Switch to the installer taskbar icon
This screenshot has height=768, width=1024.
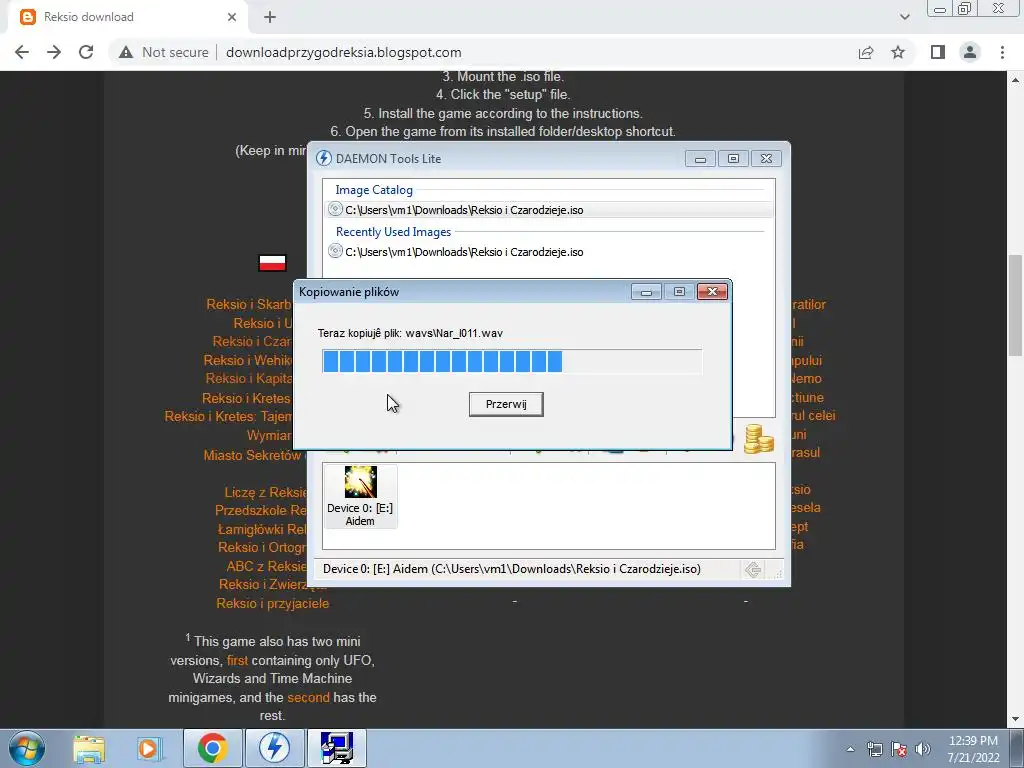(337, 748)
